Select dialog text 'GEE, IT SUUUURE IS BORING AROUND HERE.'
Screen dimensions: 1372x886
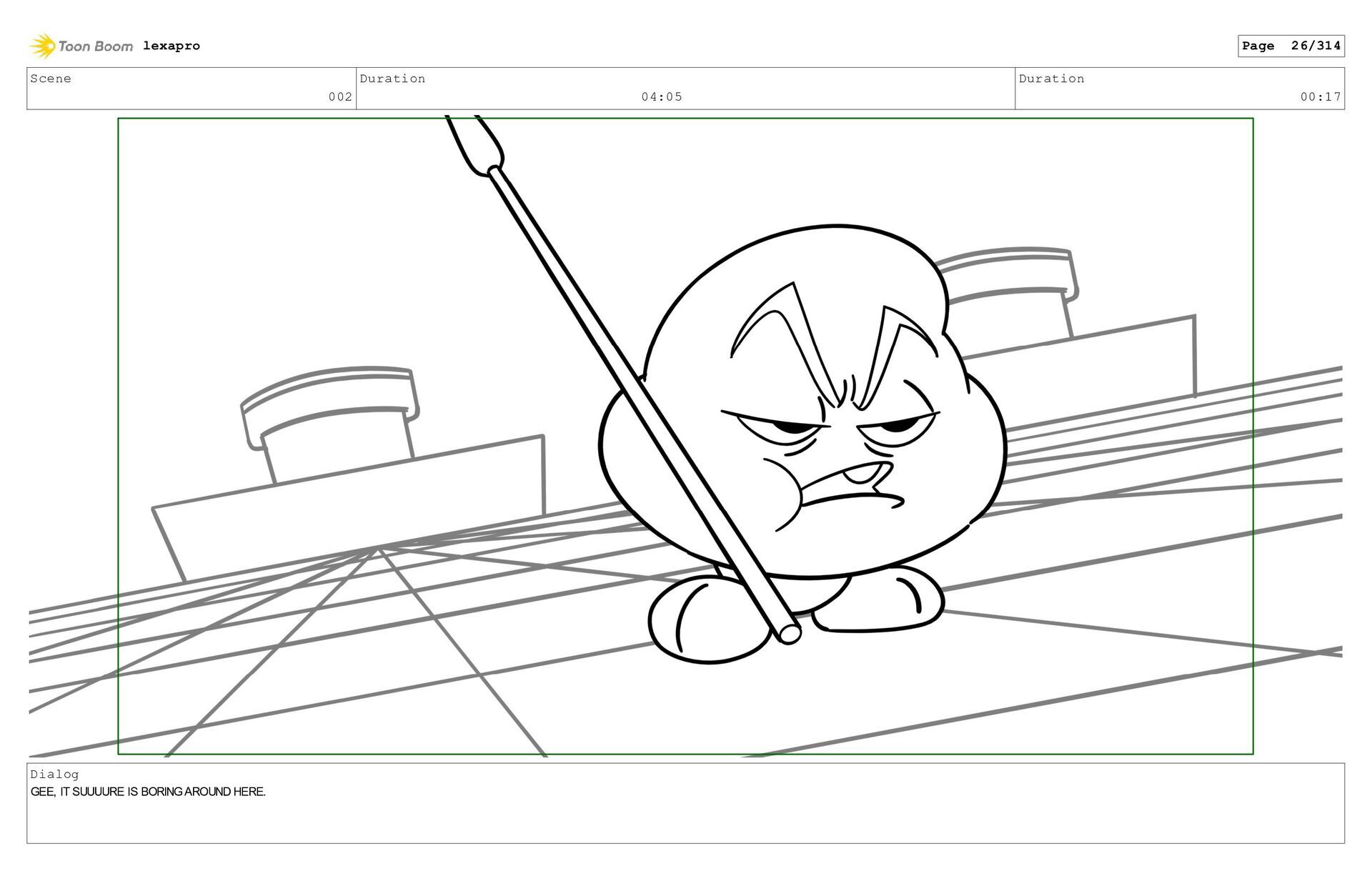pos(148,792)
